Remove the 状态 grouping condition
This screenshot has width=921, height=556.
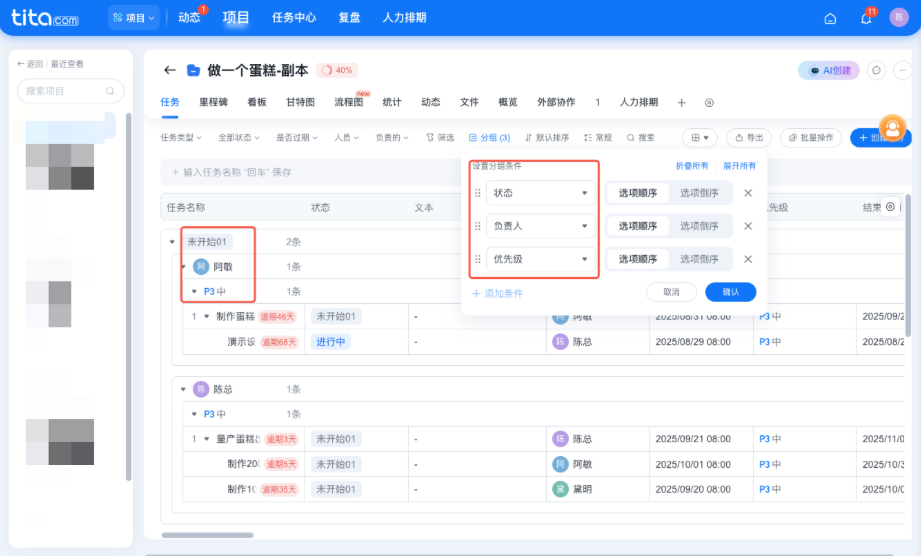748,193
